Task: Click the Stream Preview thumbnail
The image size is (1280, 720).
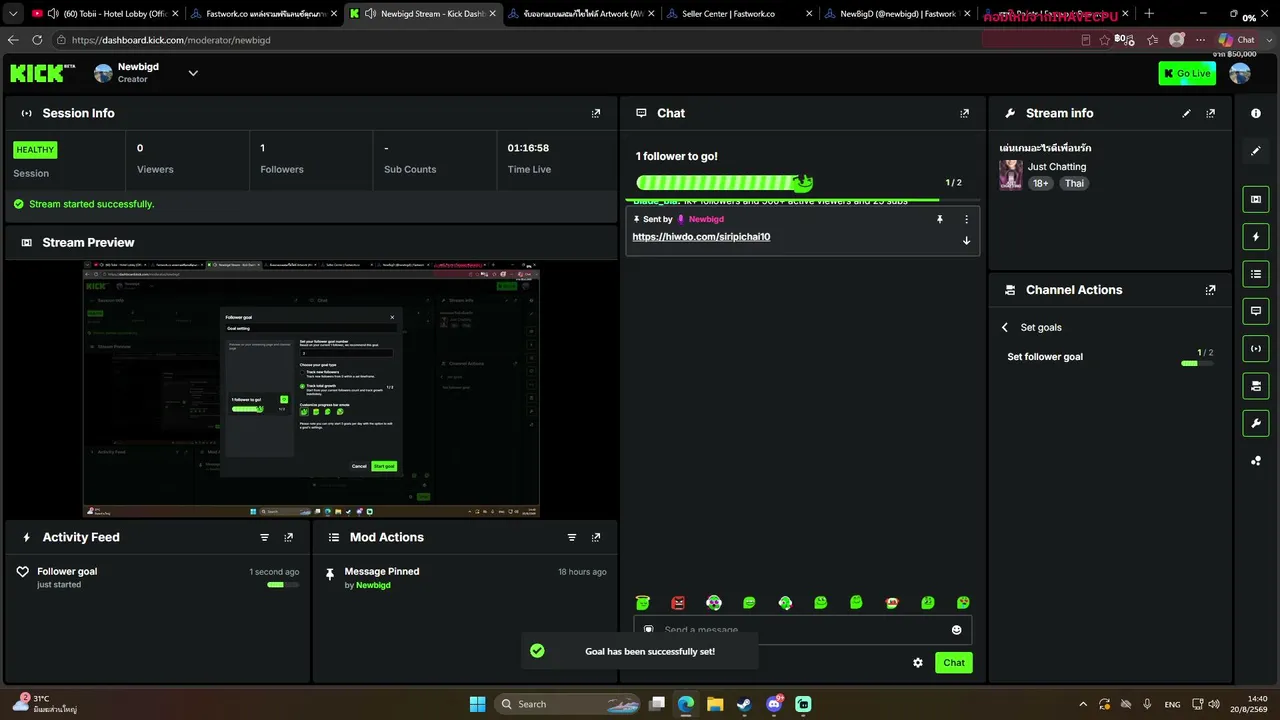Action: coord(311,389)
